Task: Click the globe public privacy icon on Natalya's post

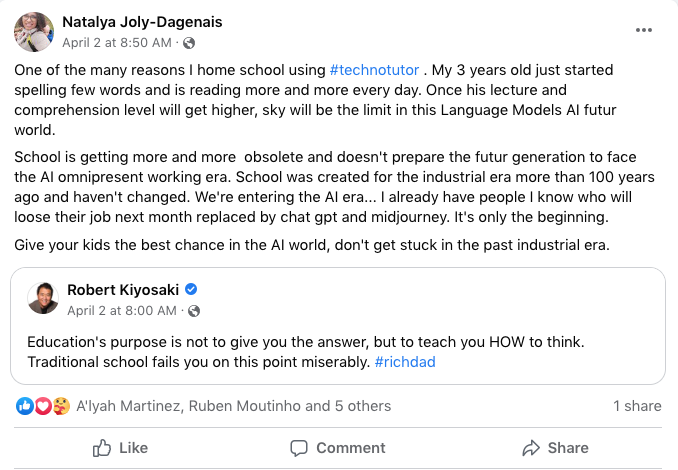Action: click(x=190, y=43)
